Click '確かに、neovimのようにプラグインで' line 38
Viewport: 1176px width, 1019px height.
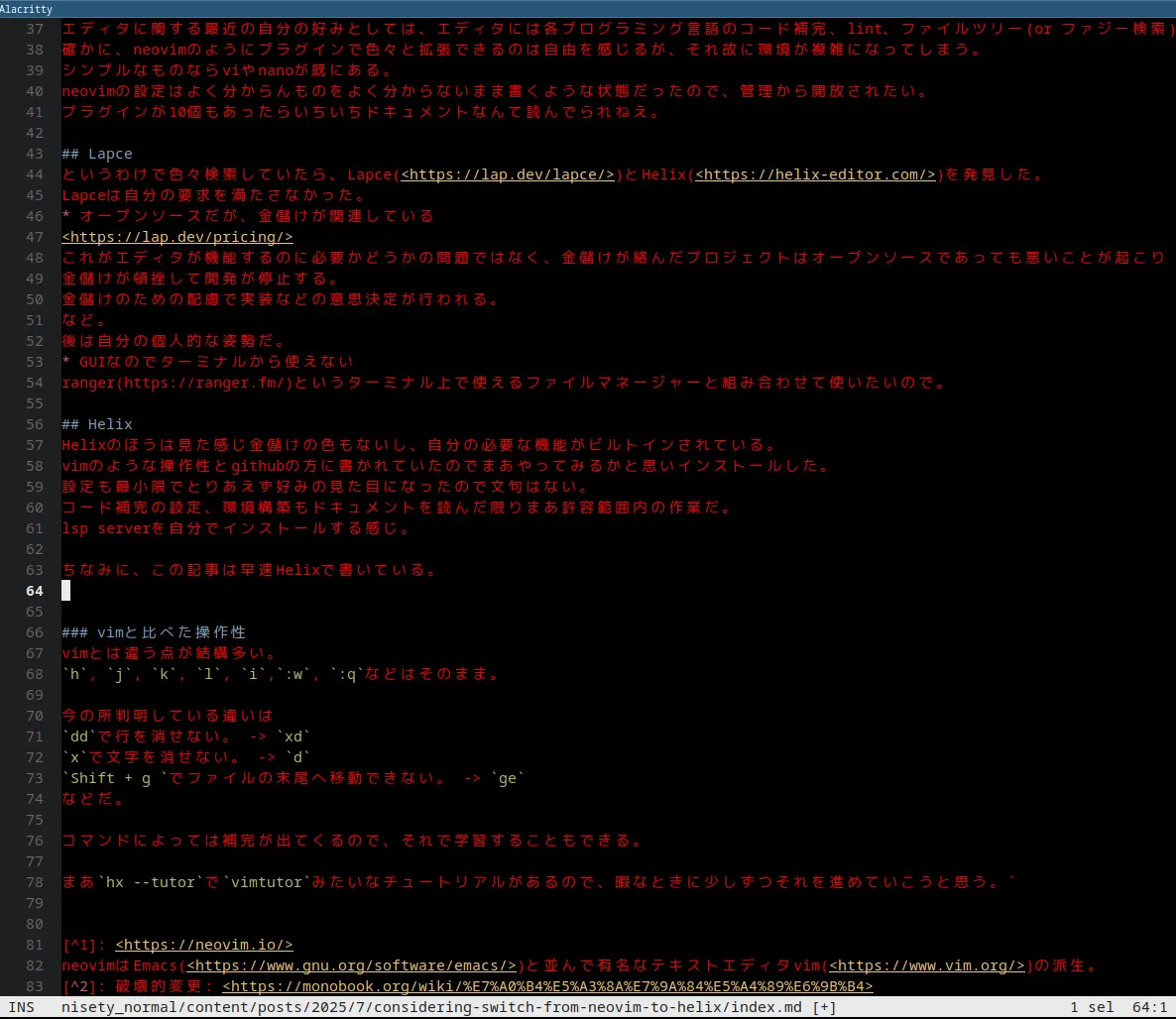coord(522,51)
